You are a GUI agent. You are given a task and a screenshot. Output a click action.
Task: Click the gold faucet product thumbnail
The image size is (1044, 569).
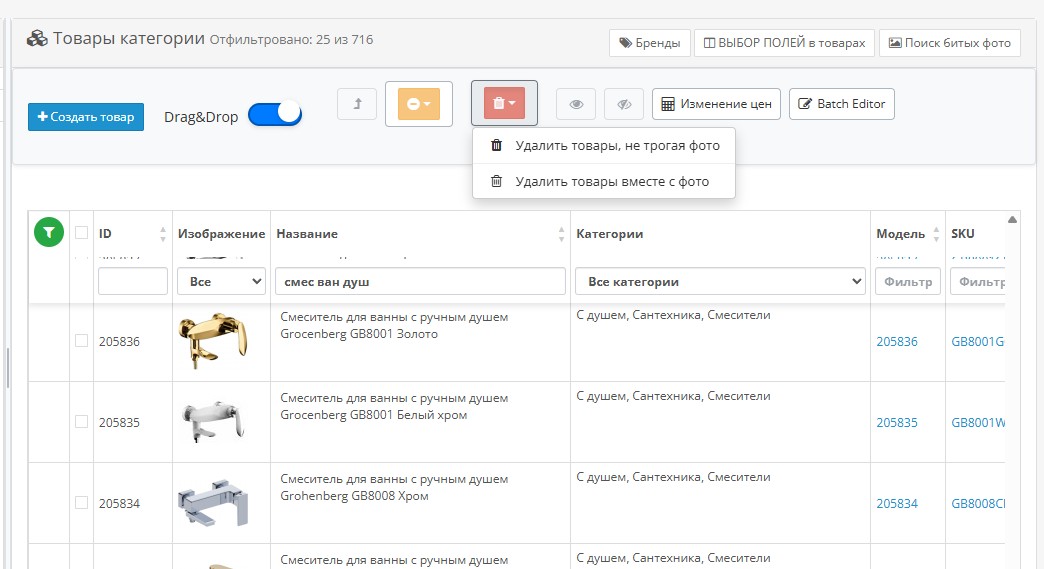pyautogui.click(x=211, y=341)
